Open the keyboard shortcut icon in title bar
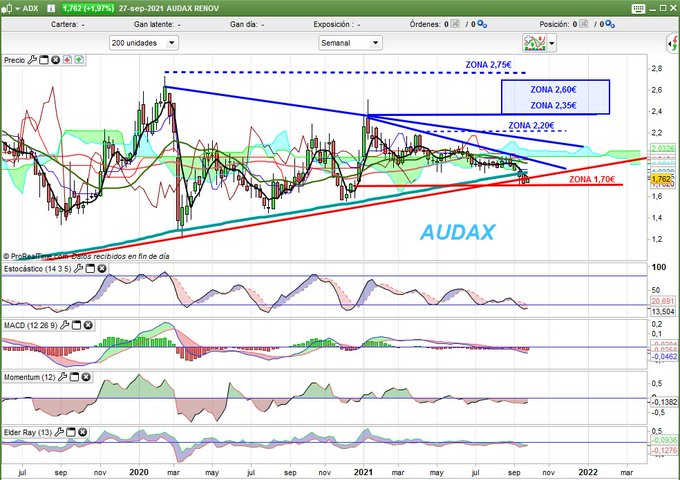 click(x=638, y=9)
